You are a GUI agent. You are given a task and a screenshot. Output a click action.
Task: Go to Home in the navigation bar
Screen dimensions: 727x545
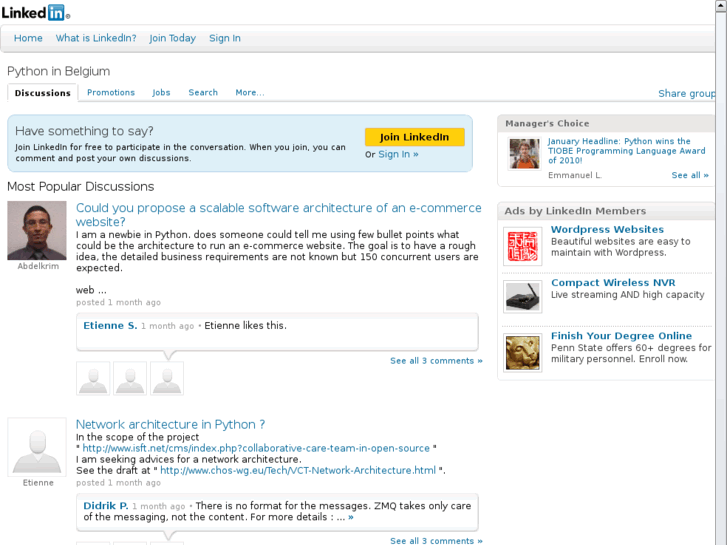point(28,38)
